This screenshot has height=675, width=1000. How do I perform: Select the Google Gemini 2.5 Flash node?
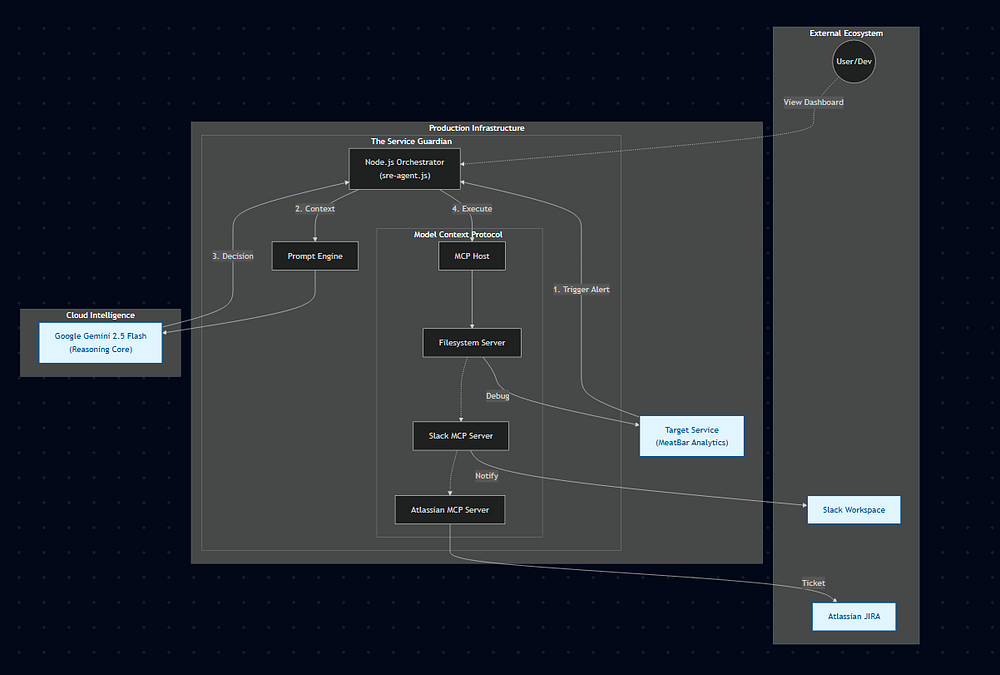pos(100,343)
